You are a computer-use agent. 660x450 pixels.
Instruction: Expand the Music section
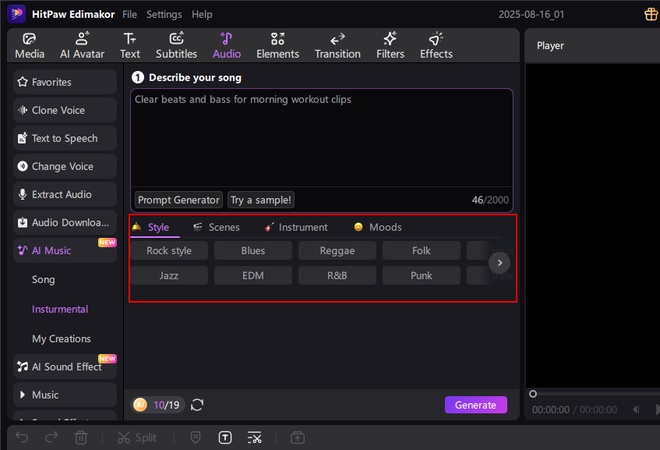coord(65,395)
